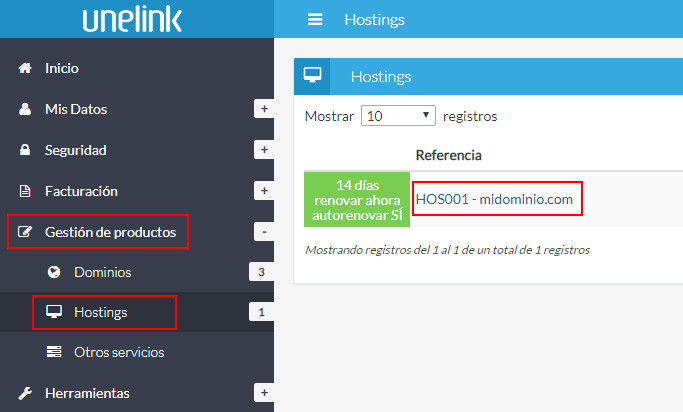Click the document icon beside Facturación
Screen dimensions: 683x412
click(x=26, y=191)
